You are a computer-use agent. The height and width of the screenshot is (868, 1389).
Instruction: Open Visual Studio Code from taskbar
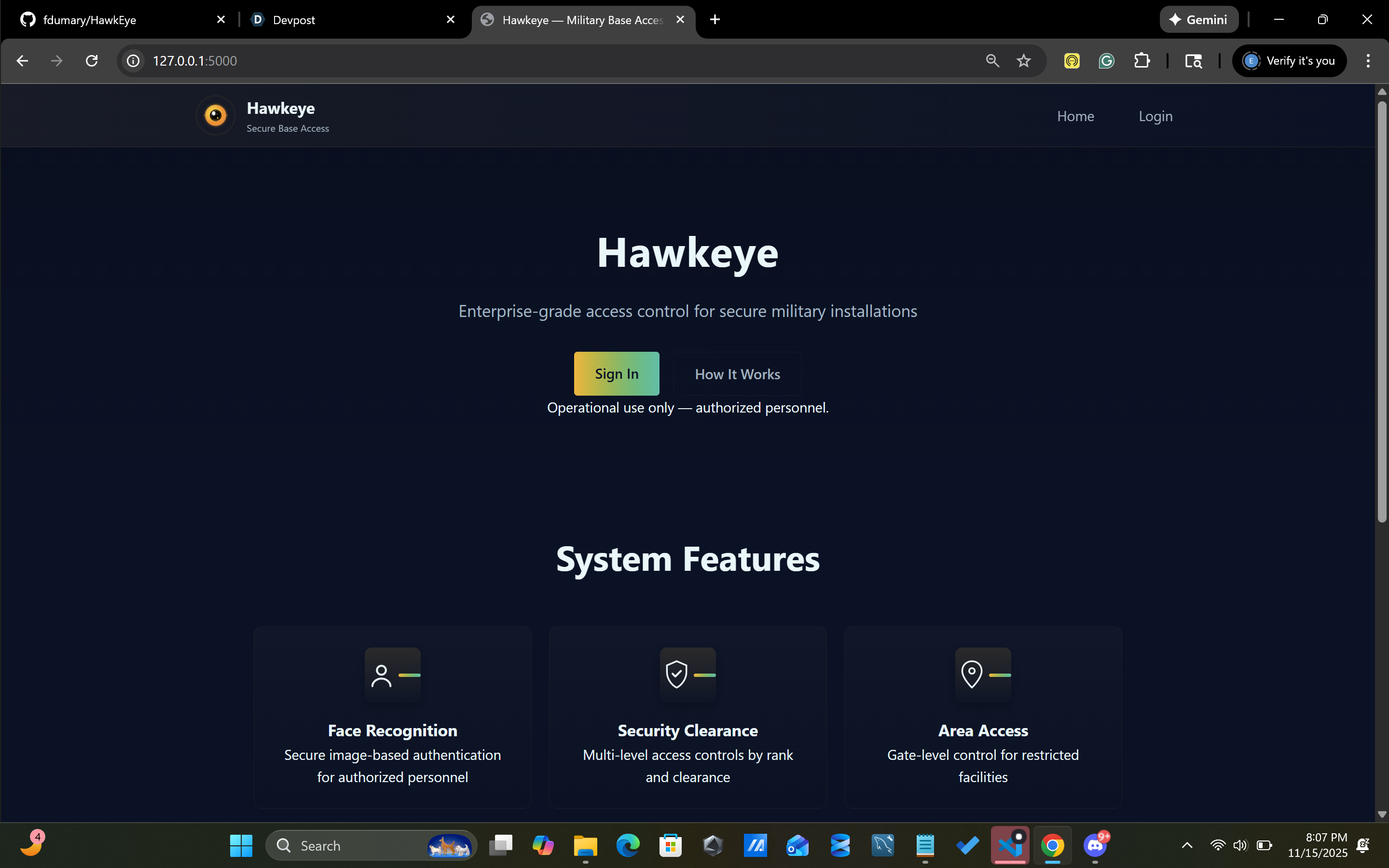point(1010,845)
